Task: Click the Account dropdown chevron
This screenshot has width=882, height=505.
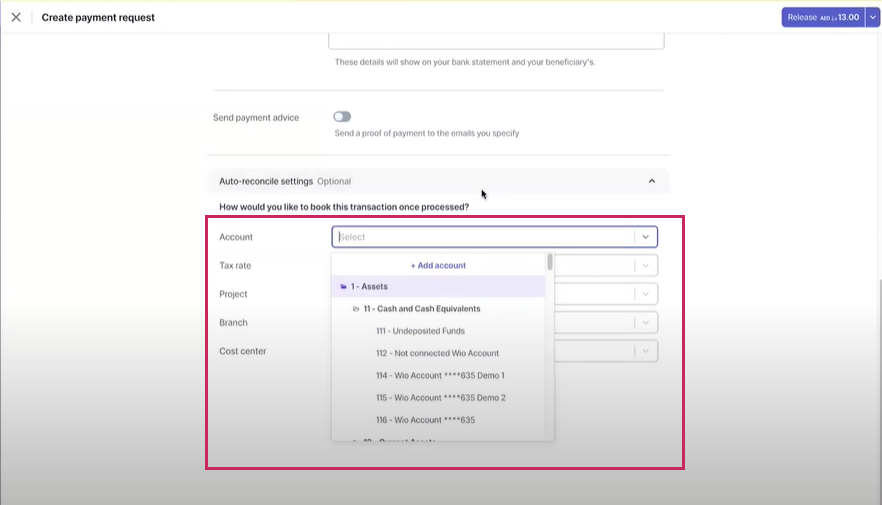Action: [x=646, y=237]
